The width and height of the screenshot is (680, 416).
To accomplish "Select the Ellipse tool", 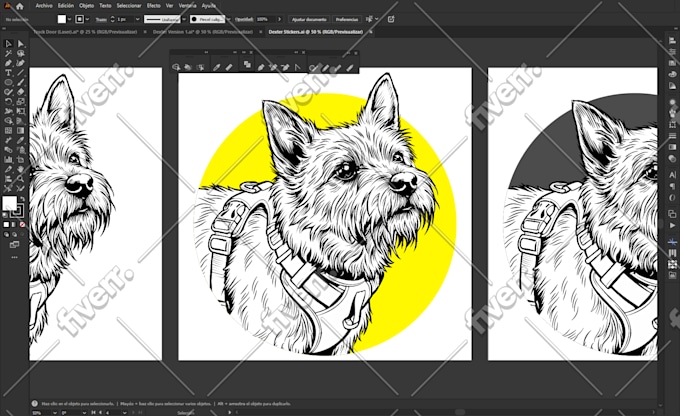I will pos(8,82).
